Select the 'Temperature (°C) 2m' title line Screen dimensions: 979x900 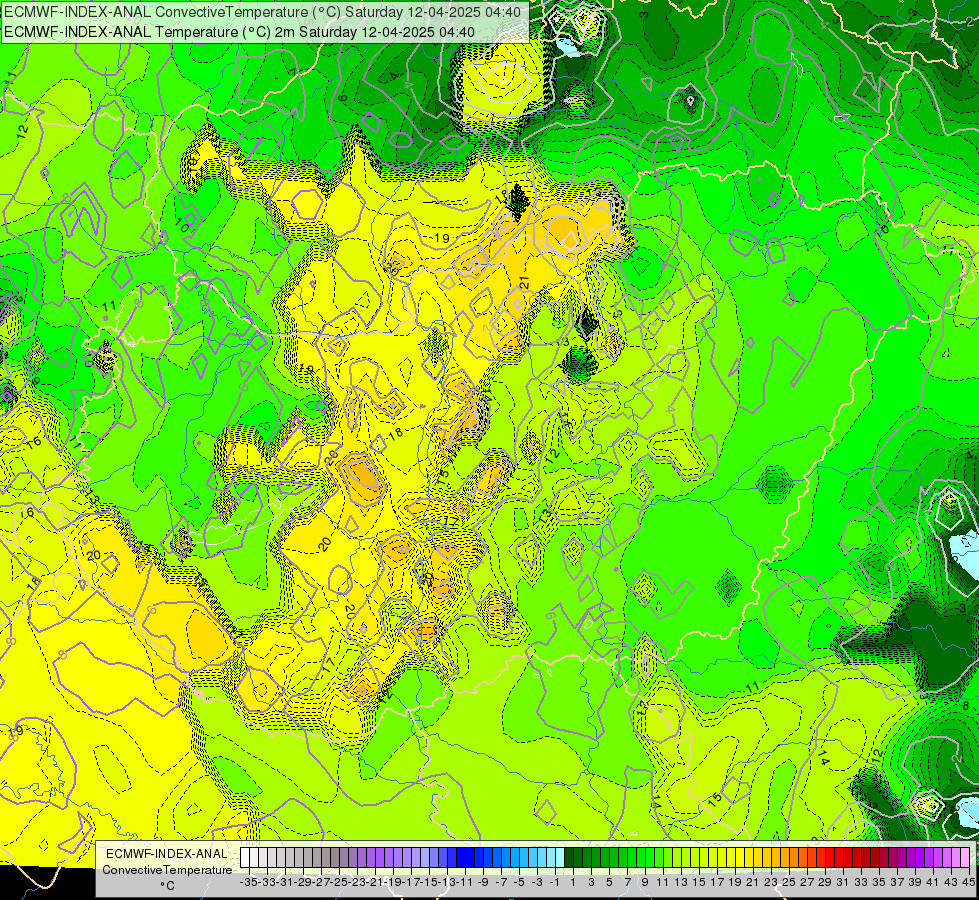[x=239, y=32]
